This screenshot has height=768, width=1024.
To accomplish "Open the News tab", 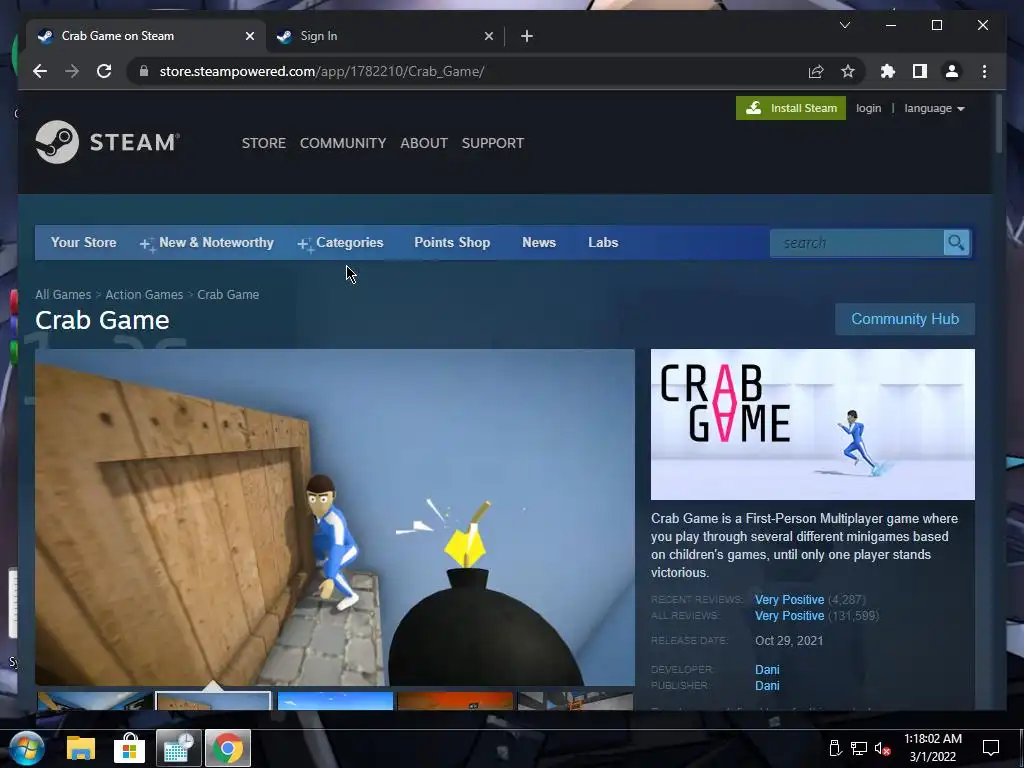I will coord(539,242).
